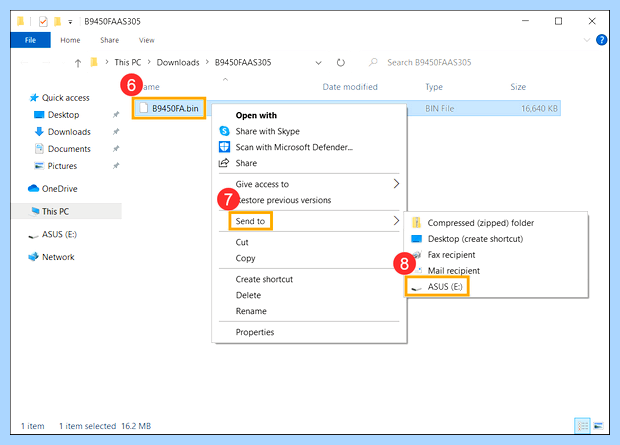Select Fax recipient in submenu
Image resolution: width=620 pixels, height=445 pixels.
[451, 255]
